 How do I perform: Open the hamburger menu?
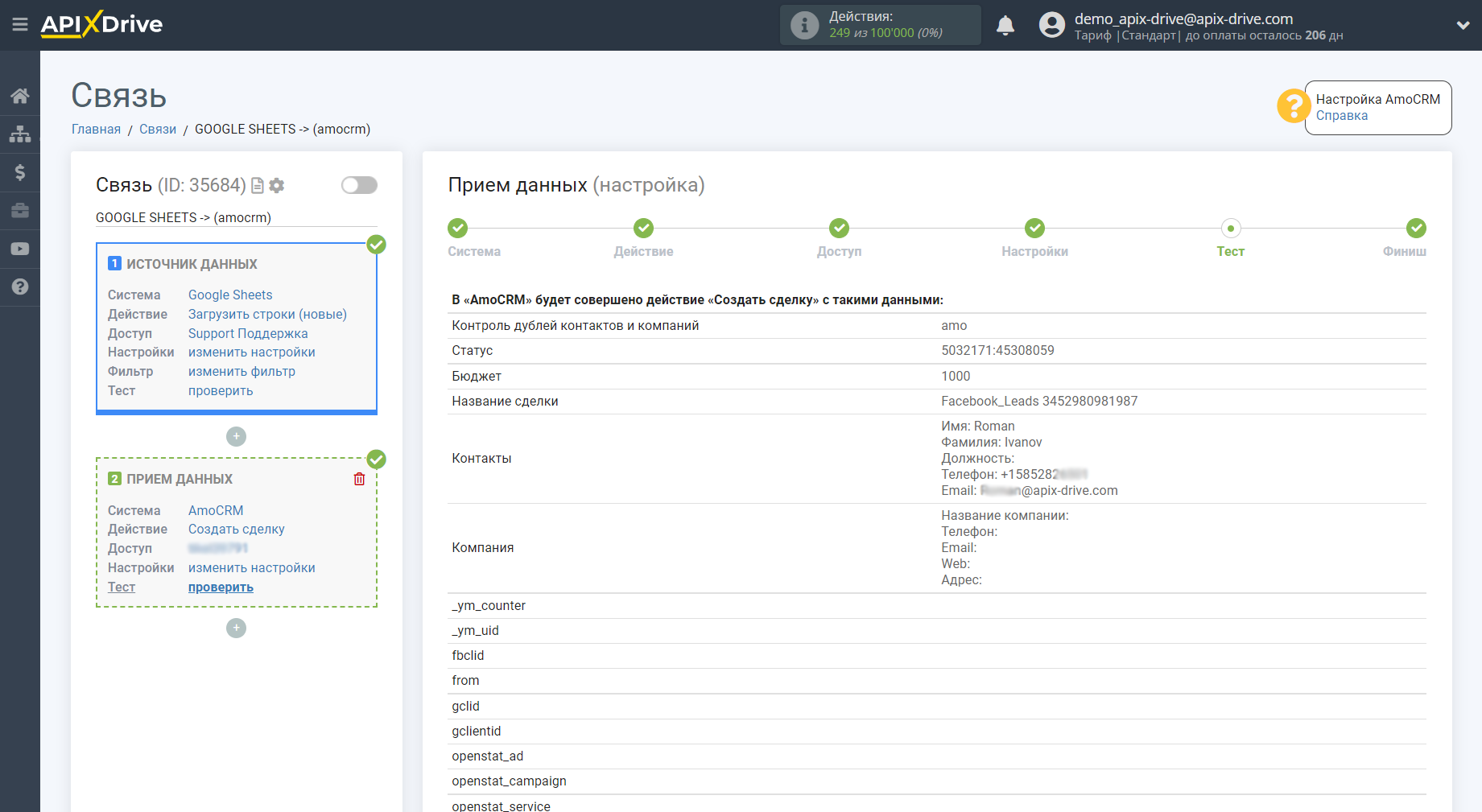20,25
